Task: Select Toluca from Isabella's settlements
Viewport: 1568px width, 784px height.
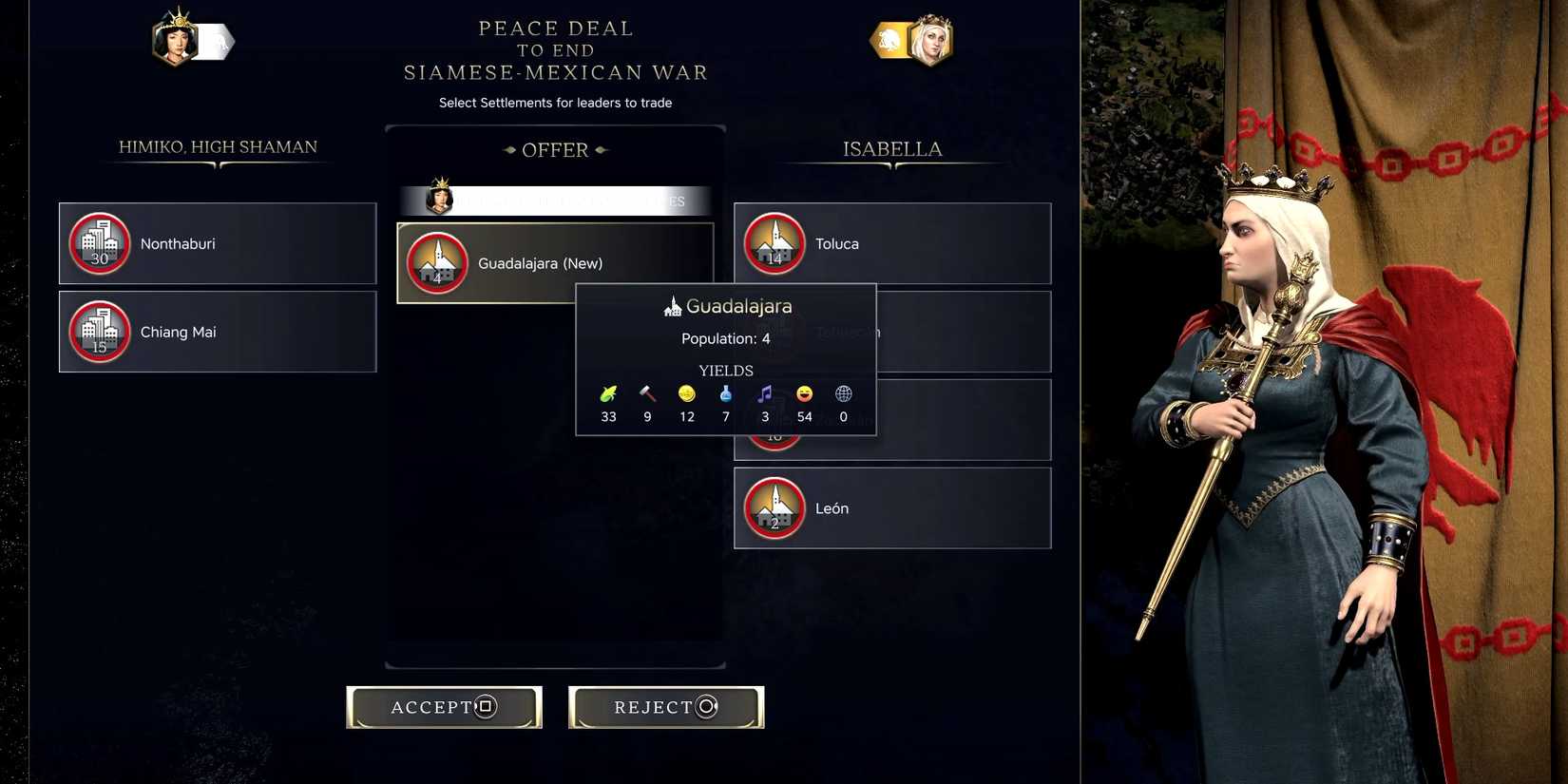Action: [x=892, y=243]
